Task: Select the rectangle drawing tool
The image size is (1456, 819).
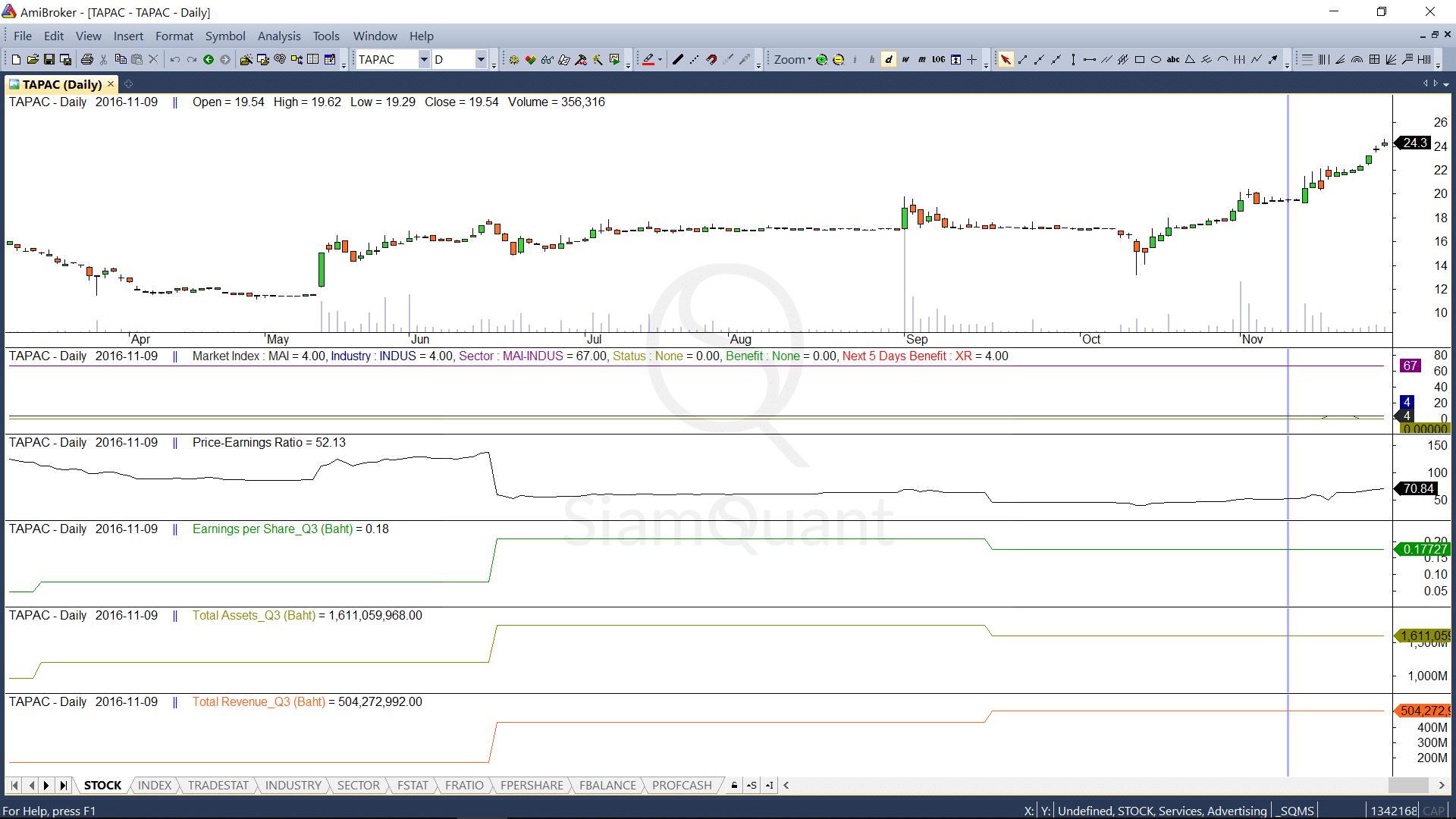Action: point(1139,59)
